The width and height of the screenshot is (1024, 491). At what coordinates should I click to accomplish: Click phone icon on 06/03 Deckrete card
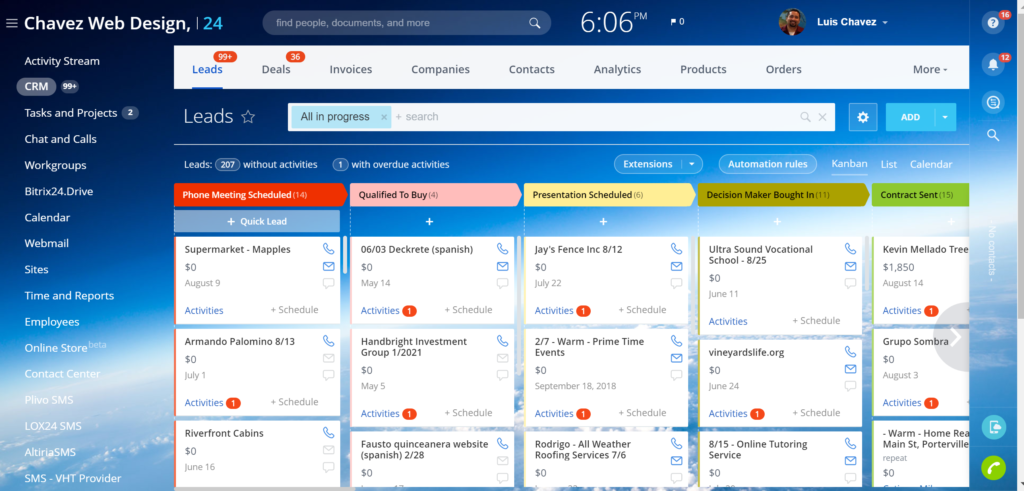pos(502,249)
